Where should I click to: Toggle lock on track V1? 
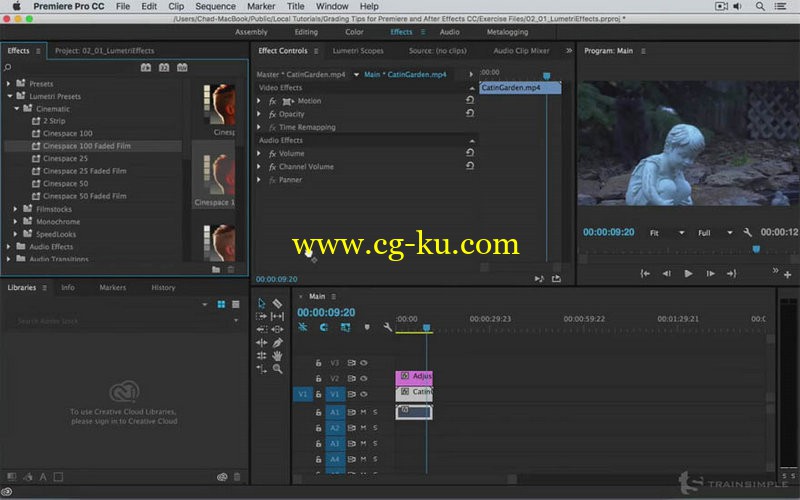[x=318, y=394]
